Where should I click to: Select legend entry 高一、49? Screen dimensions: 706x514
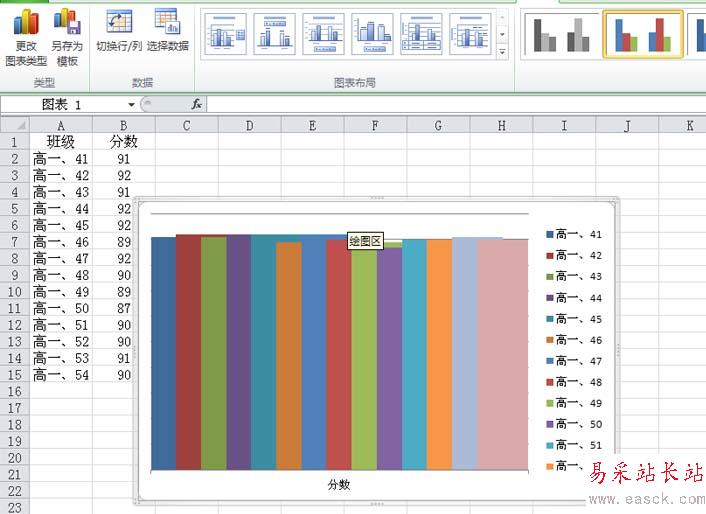(x=574, y=403)
